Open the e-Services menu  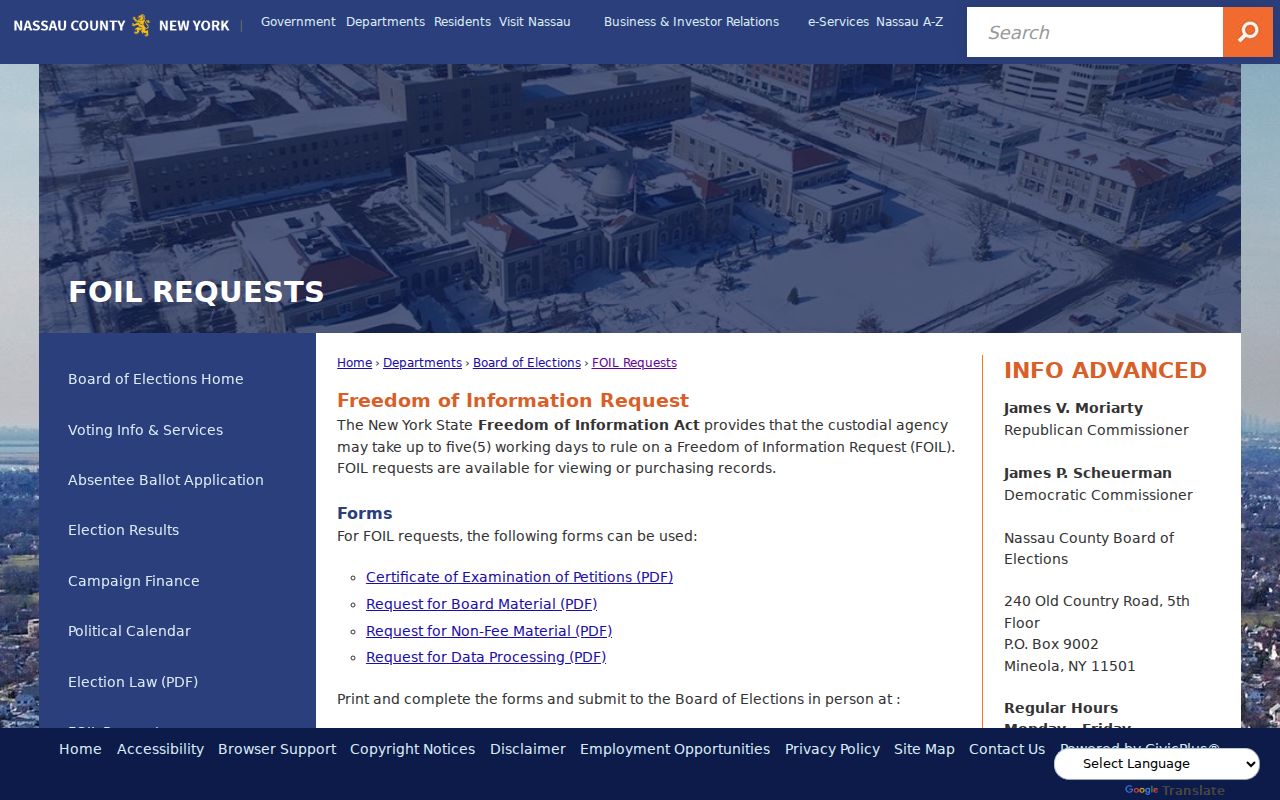(838, 21)
